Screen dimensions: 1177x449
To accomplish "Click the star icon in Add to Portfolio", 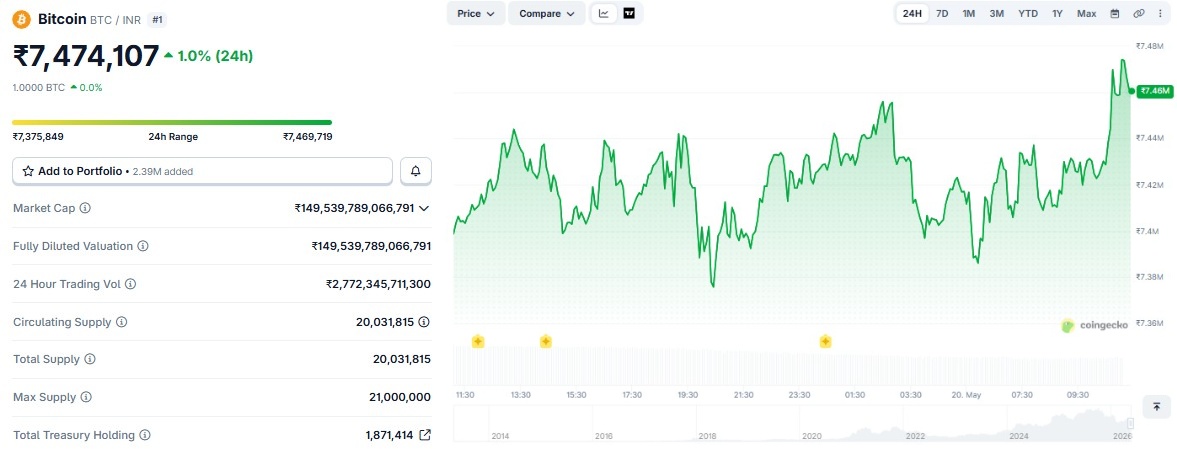I will click(x=29, y=171).
